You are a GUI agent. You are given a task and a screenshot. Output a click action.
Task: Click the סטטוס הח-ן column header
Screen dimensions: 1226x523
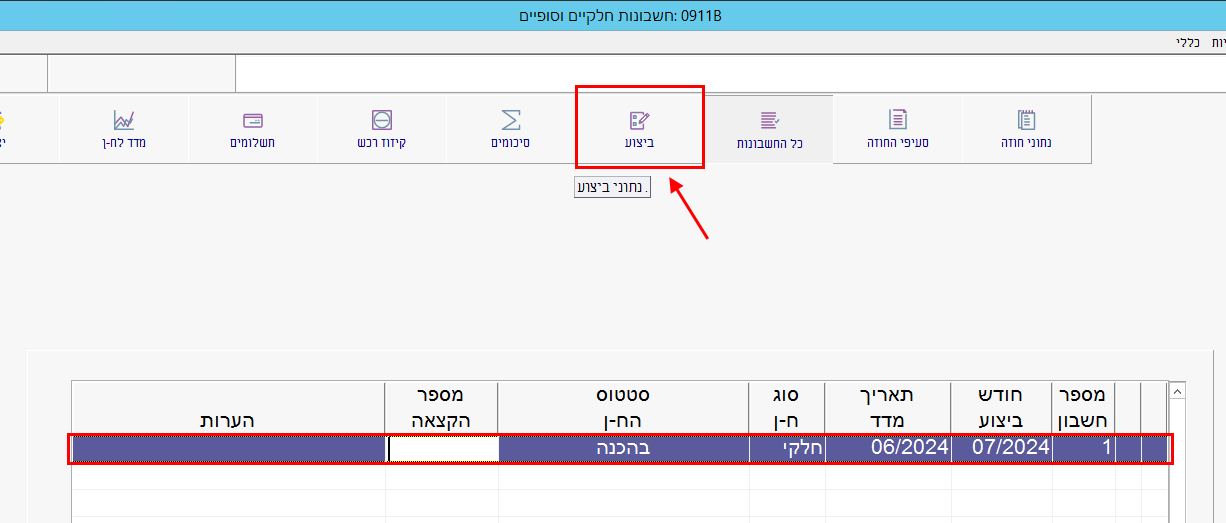pyautogui.click(x=624, y=408)
